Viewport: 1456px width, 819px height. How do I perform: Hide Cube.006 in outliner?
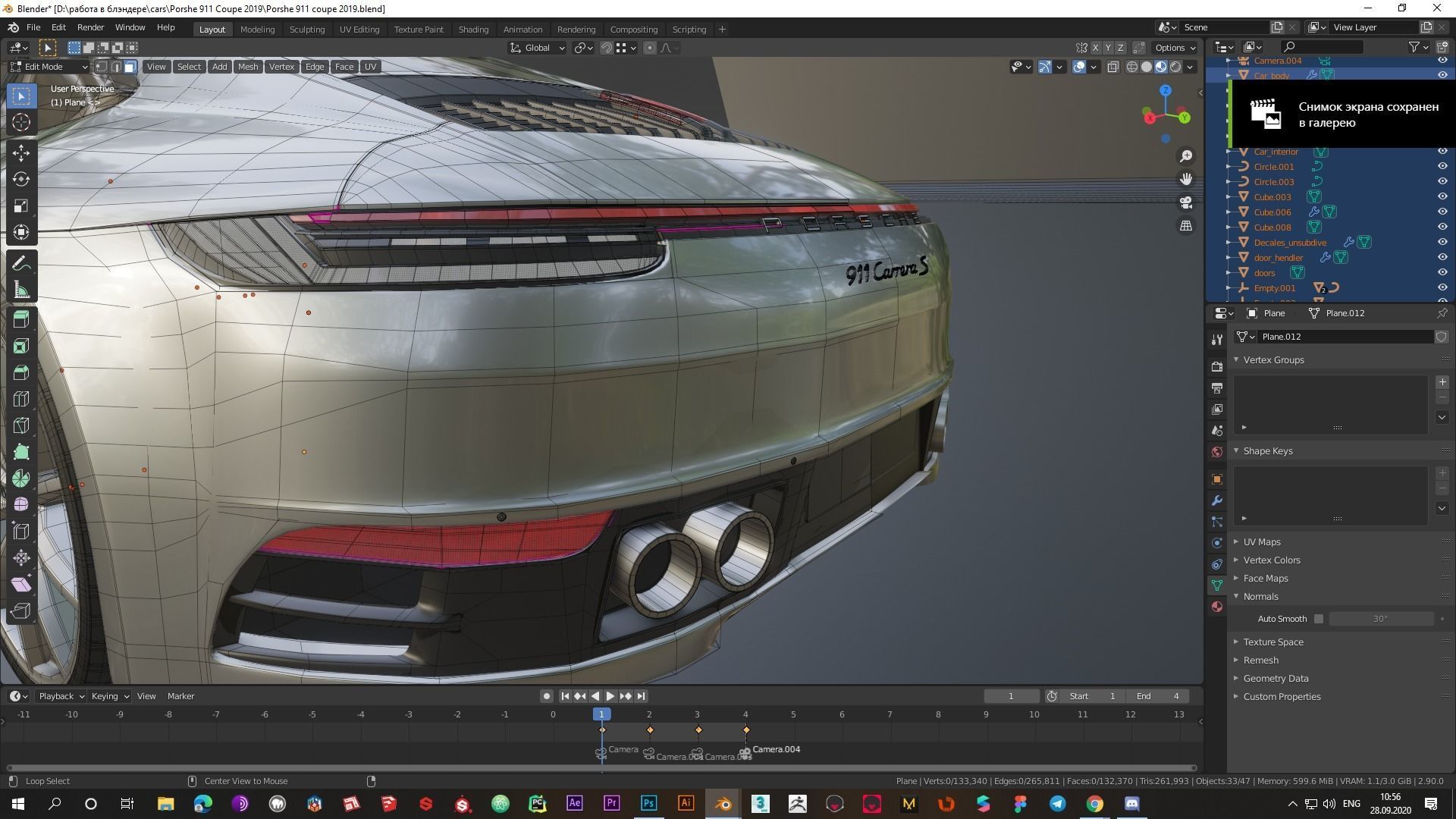coord(1442,212)
